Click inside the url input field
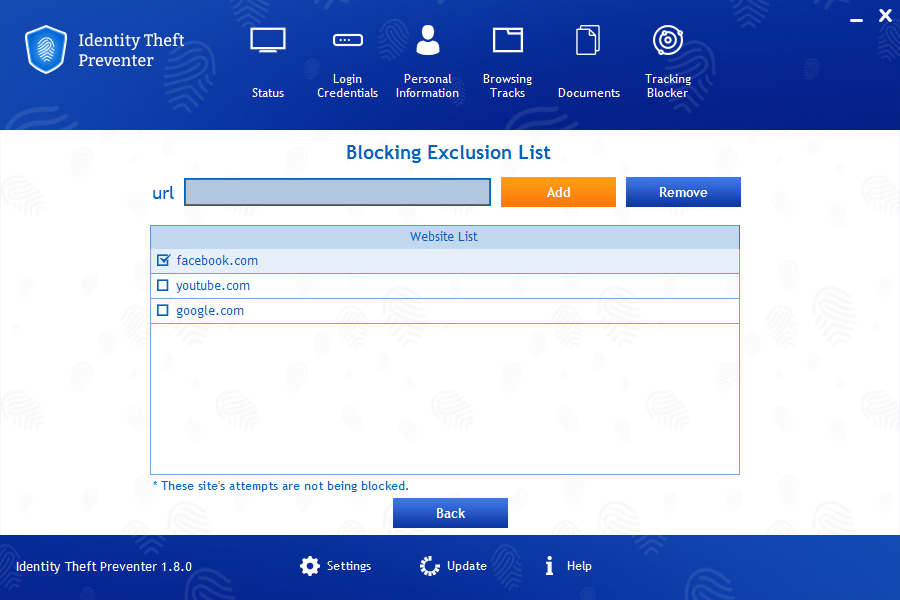900x600 pixels. (337, 192)
